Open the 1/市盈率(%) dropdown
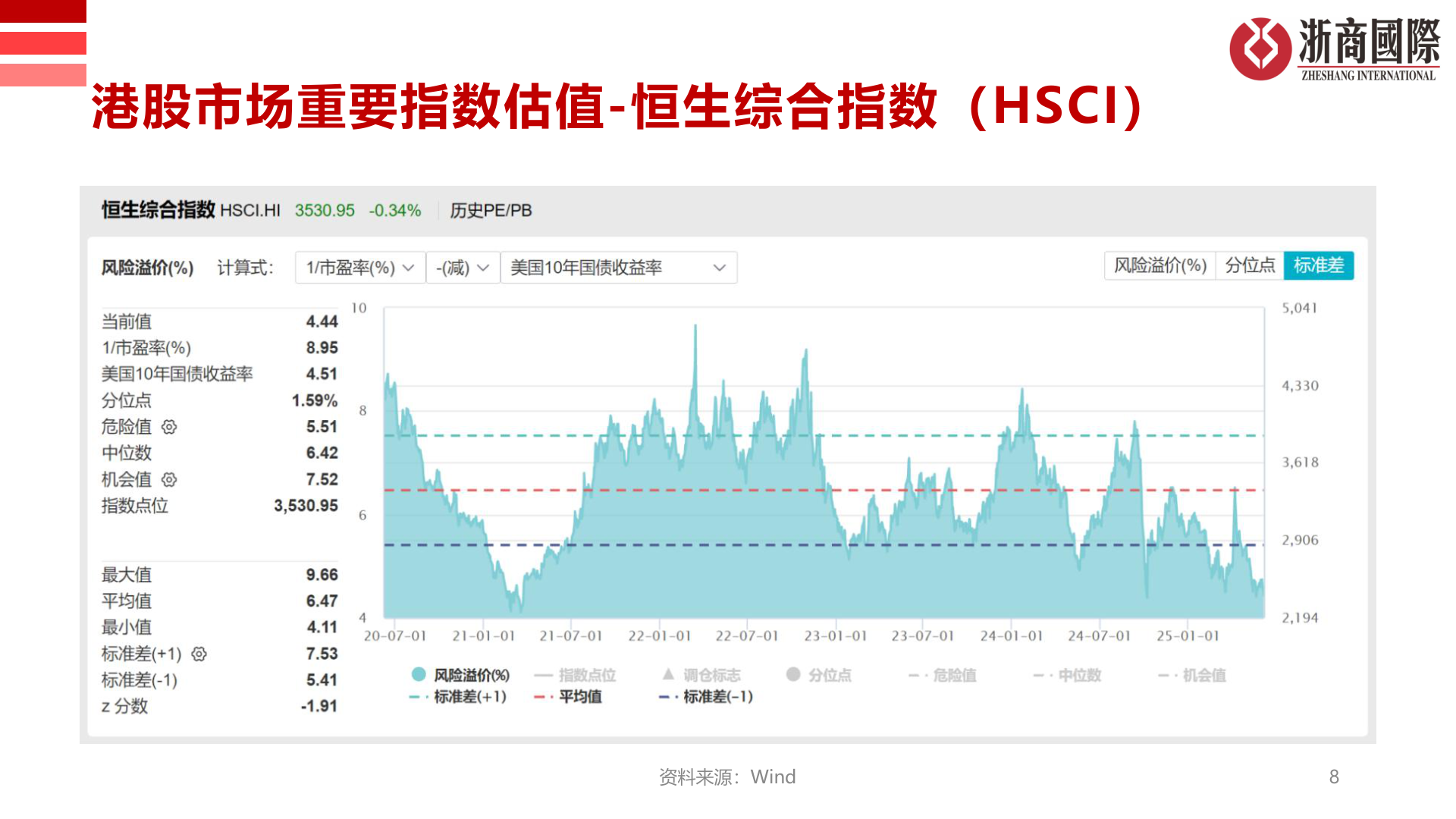The height and width of the screenshot is (819, 1456). (x=359, y=268)
